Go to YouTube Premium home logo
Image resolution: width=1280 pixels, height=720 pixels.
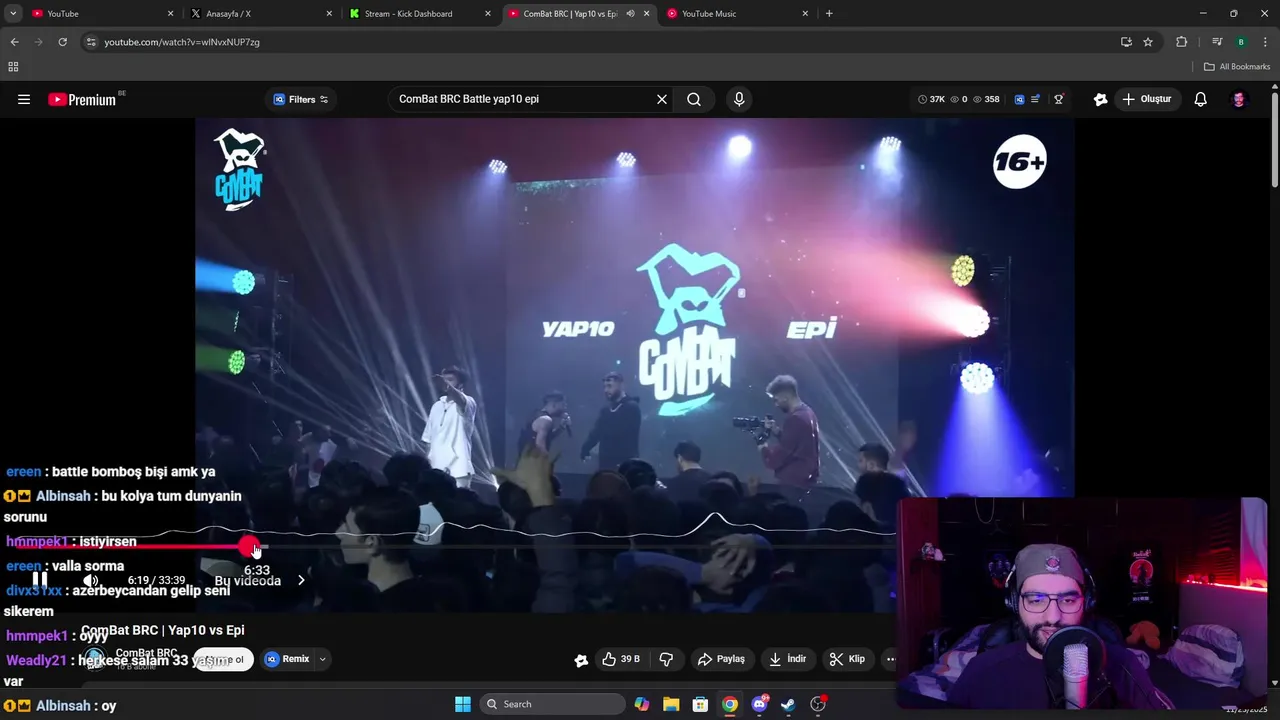coord(84,99)
